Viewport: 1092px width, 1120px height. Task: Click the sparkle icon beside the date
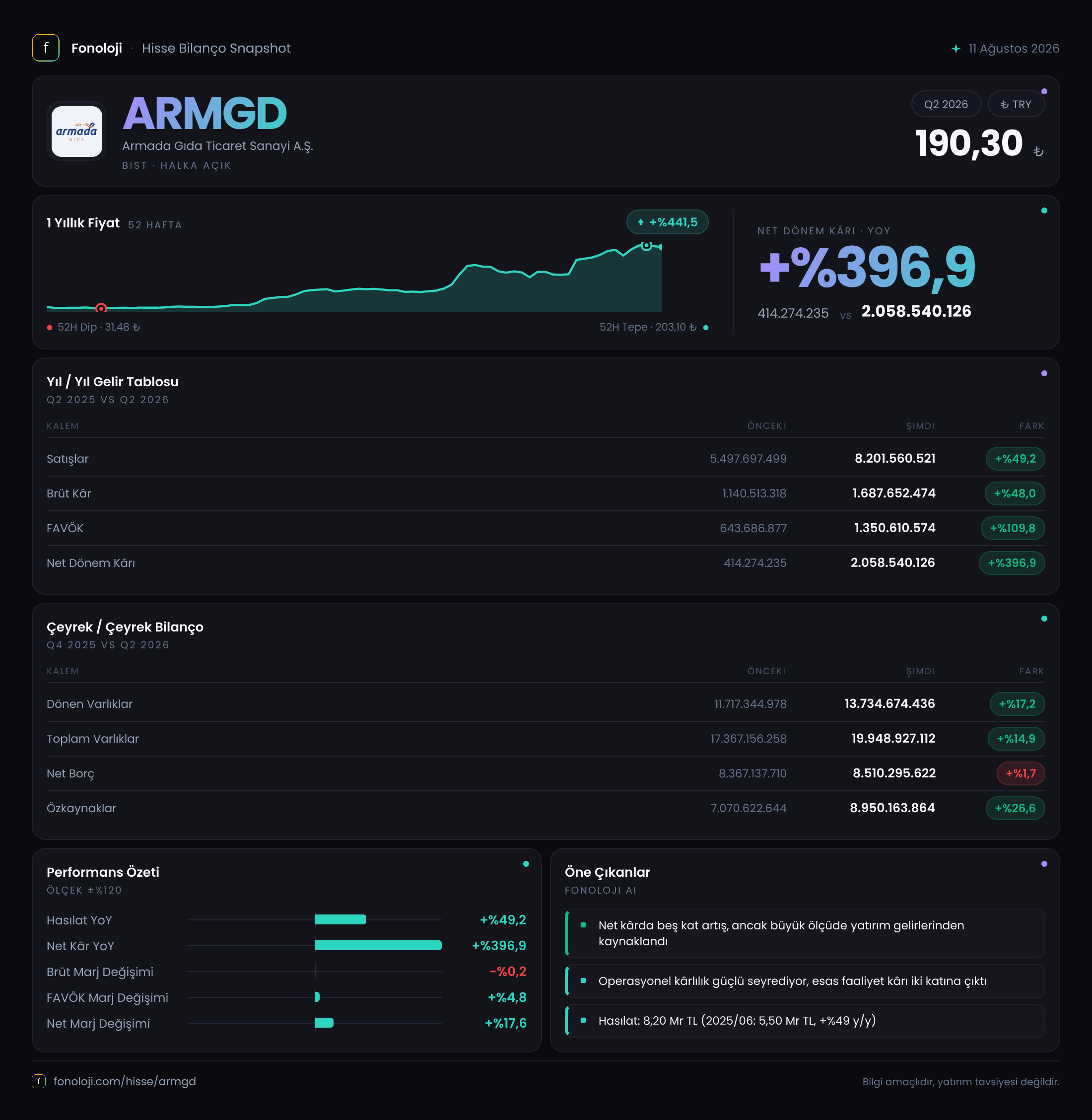click(x=955, y=49)
